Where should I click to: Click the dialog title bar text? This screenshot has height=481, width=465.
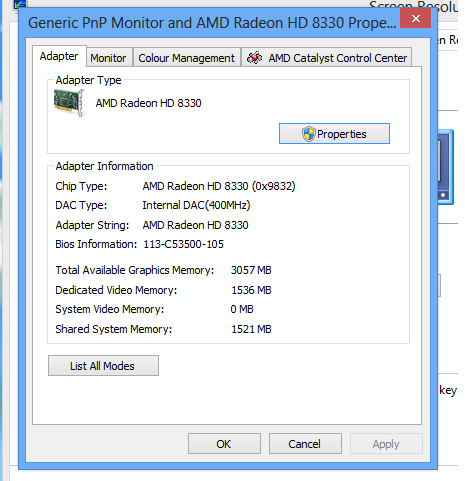coord(212,23)
